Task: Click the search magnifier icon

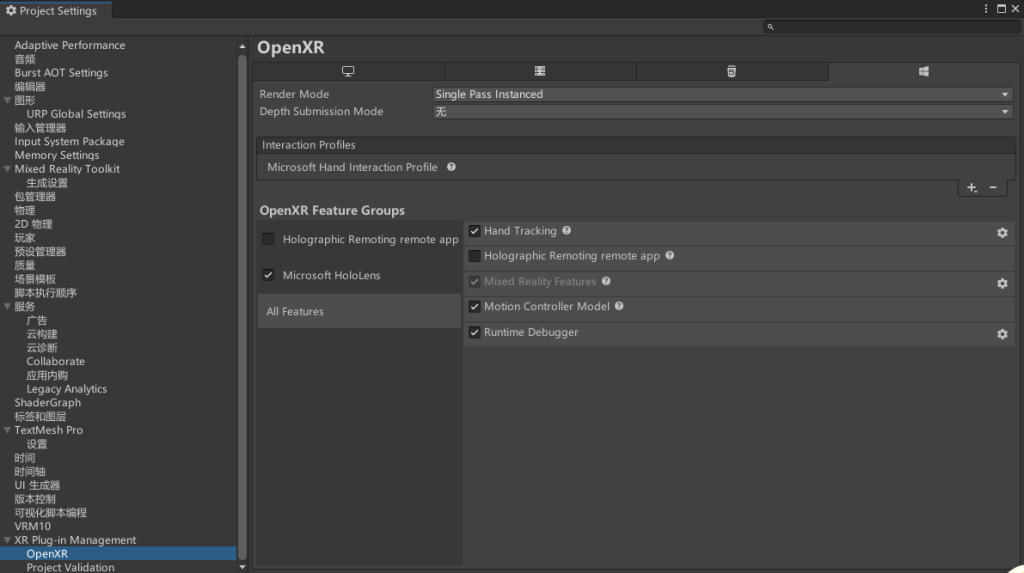Action: [x=771, y=27]
